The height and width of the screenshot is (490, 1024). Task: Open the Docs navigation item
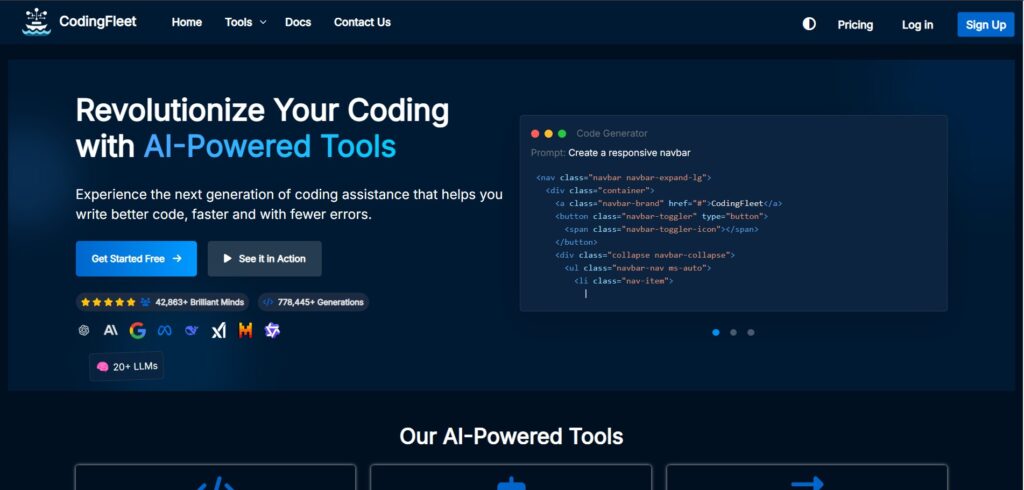(x=297, y=22)
